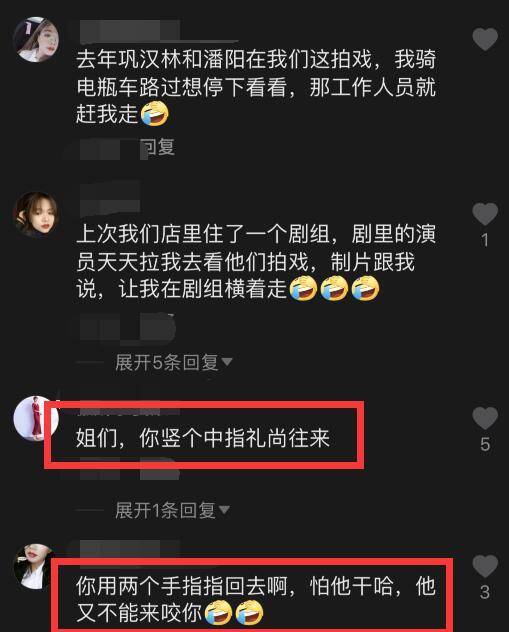This screenshot has height=632, width=509.
Task: Open the blurred username above second comment
Action: (110, 198)
